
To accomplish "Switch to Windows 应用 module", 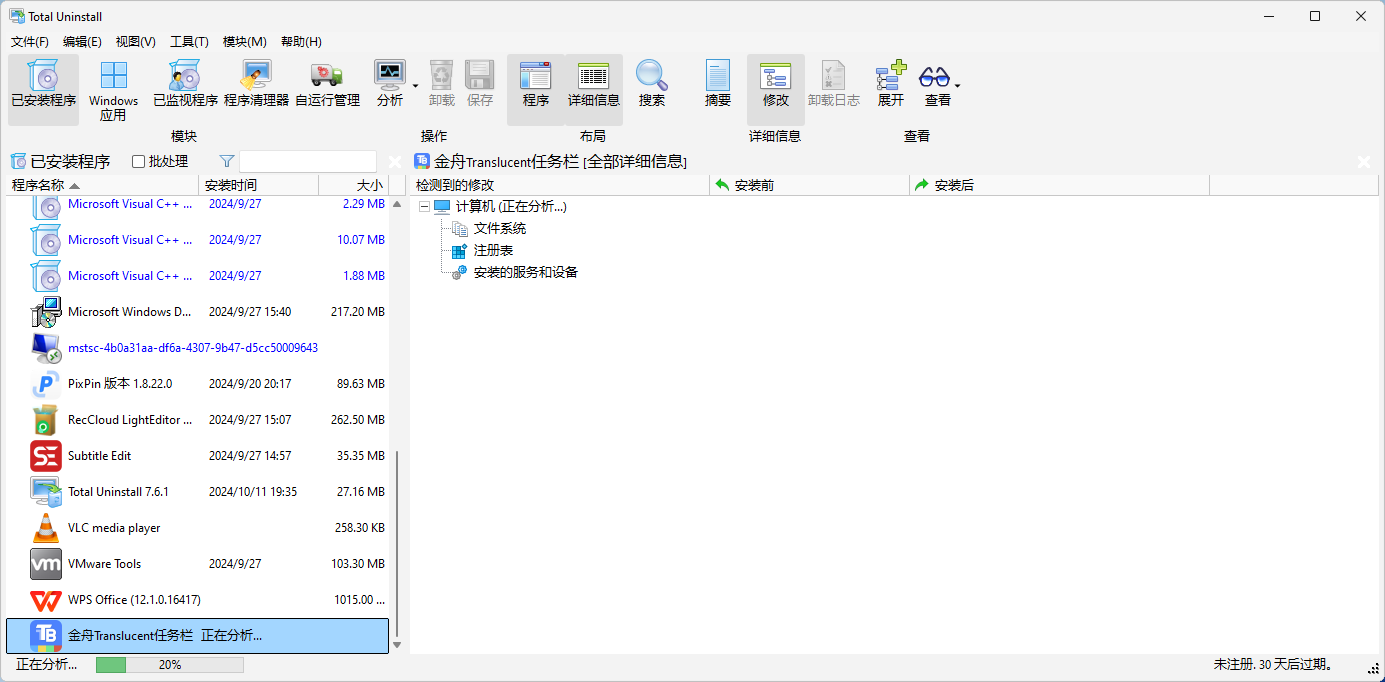I will 113,89.
